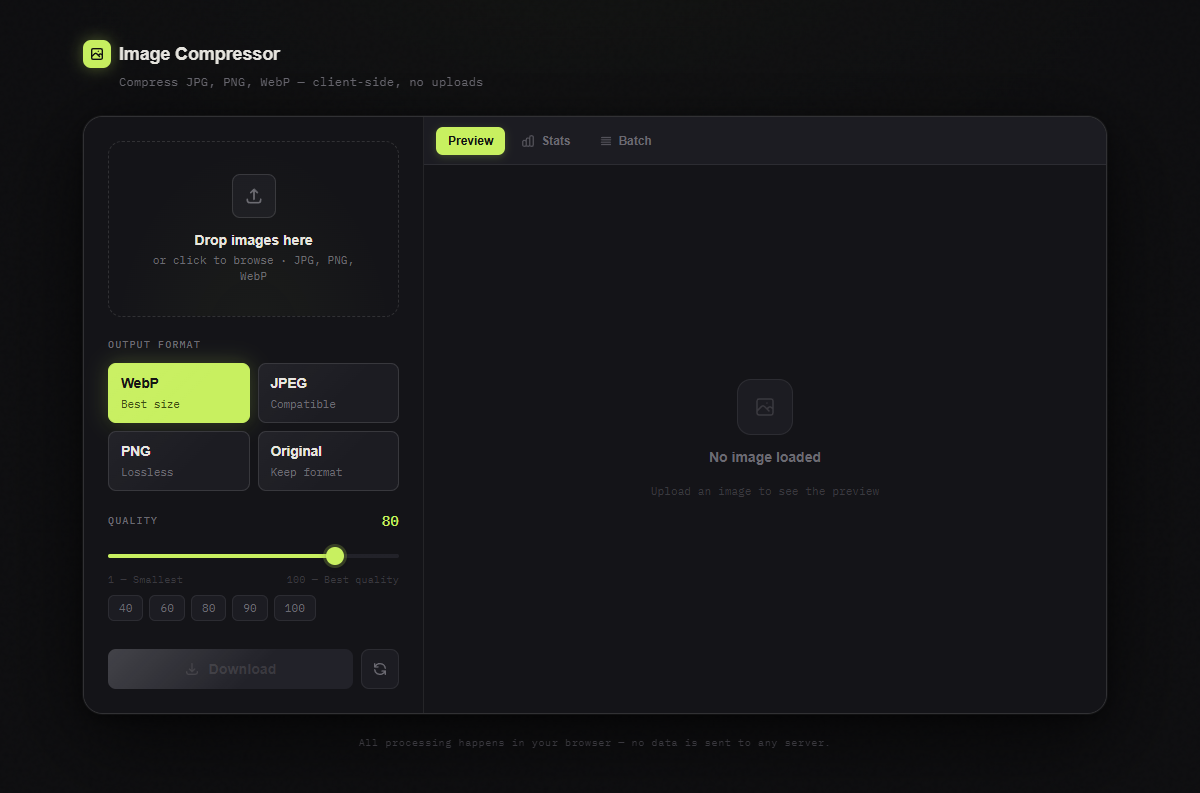Click the empty image placeholder icon

(765, 407)
